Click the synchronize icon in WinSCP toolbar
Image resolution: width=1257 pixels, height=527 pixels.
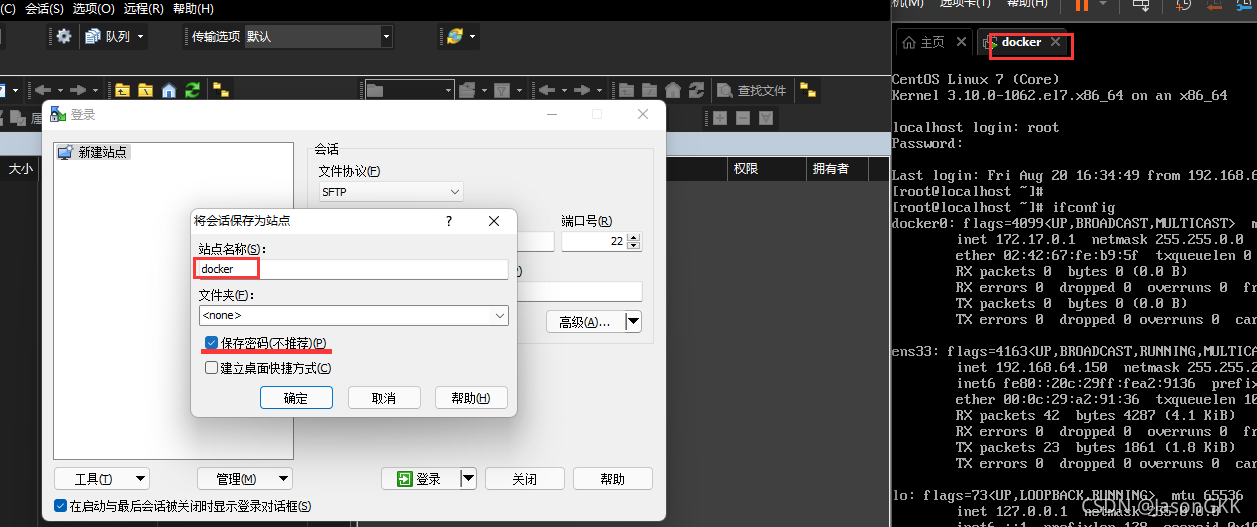455,36
